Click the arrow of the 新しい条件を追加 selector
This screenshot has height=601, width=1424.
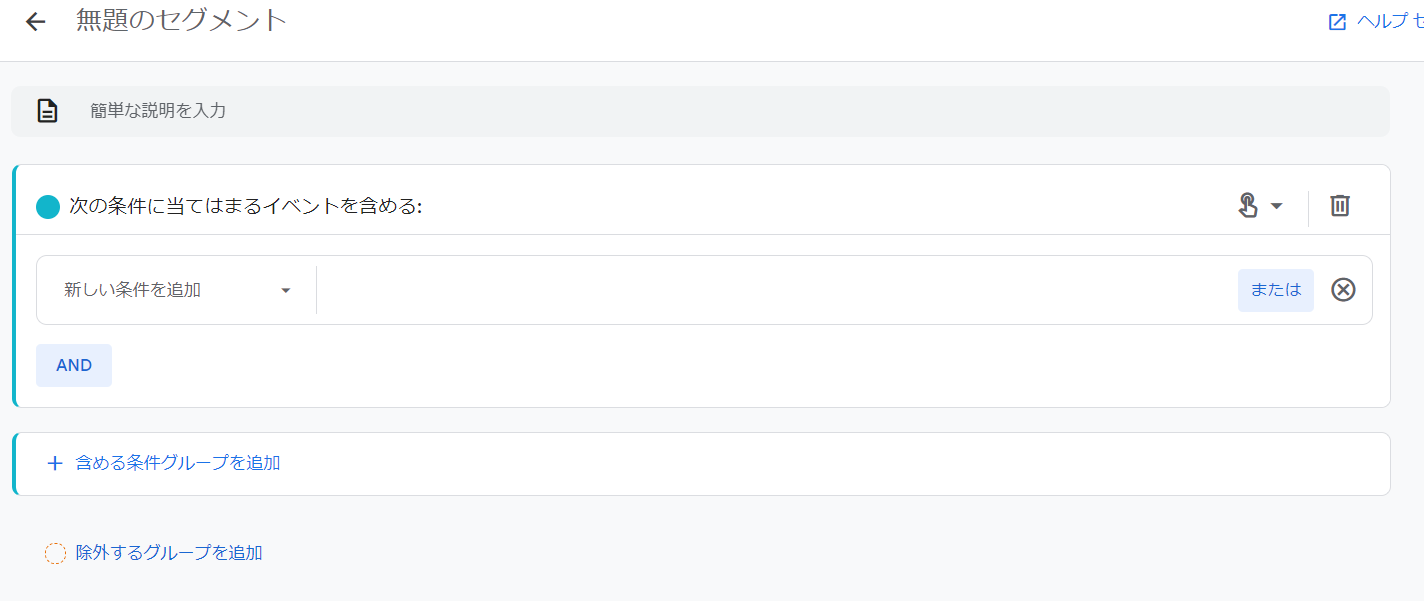(x=286, y=291)
